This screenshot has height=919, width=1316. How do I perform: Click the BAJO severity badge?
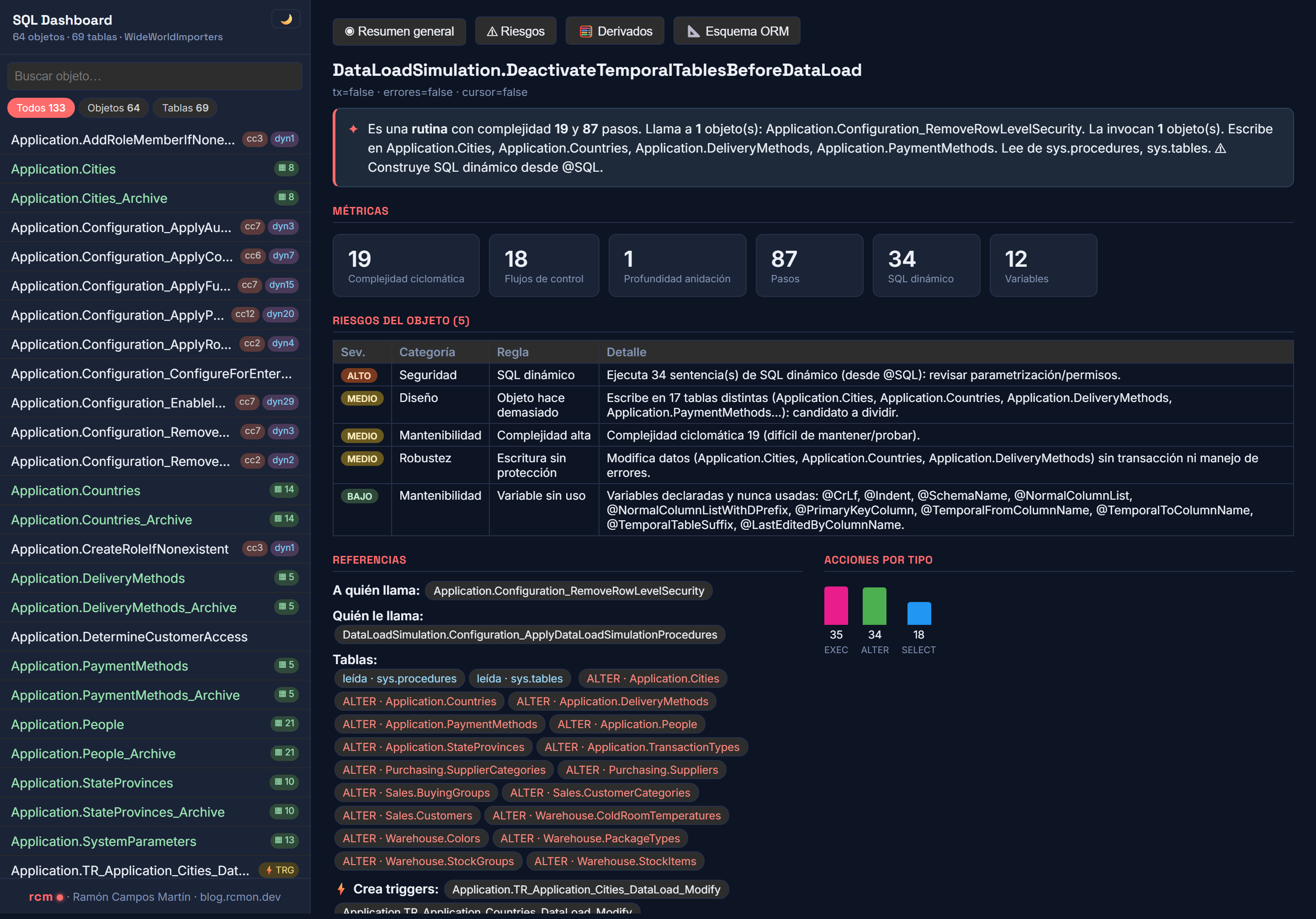coord(359,496)
